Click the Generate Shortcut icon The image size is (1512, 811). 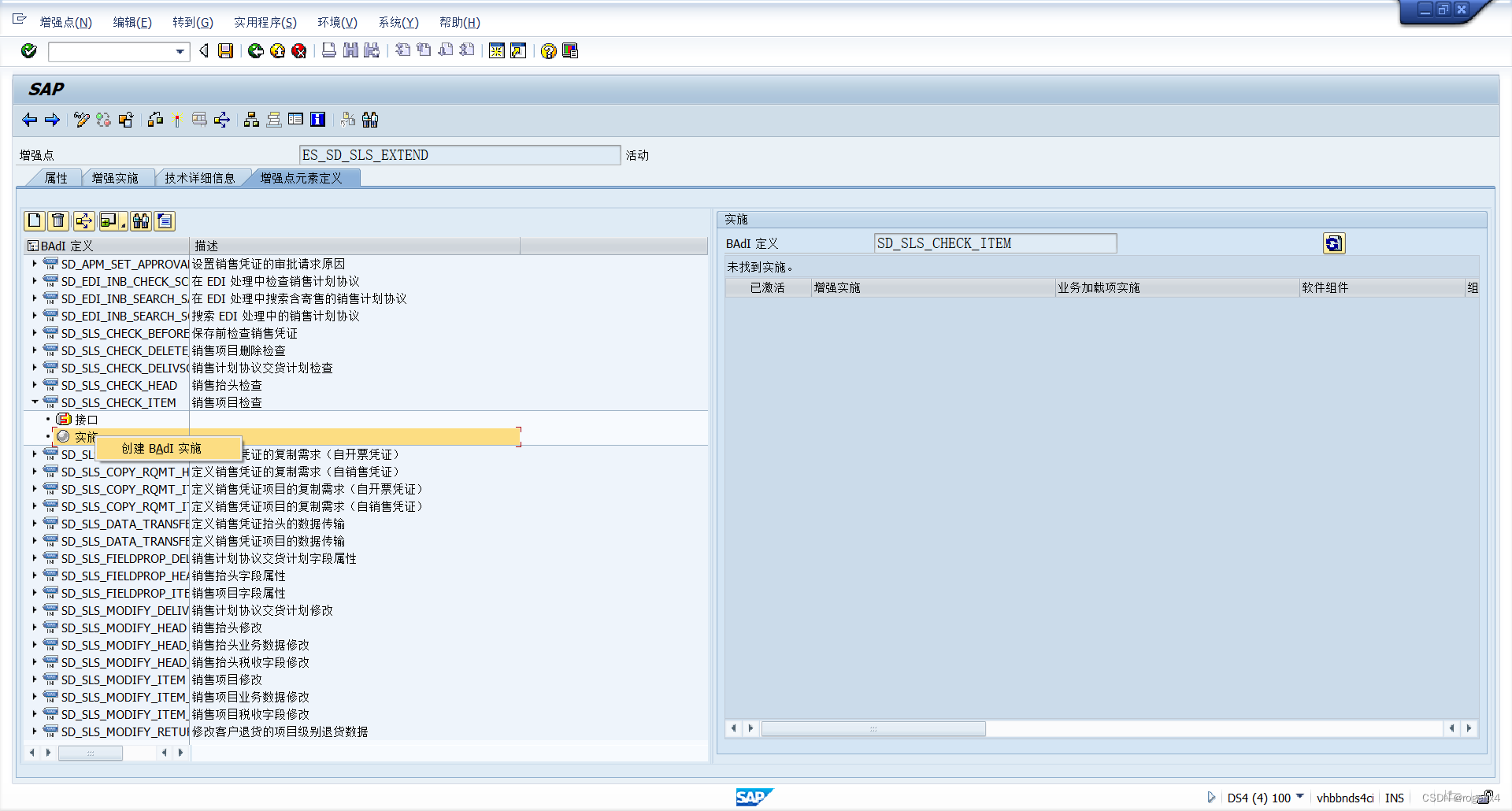point(518,51)
